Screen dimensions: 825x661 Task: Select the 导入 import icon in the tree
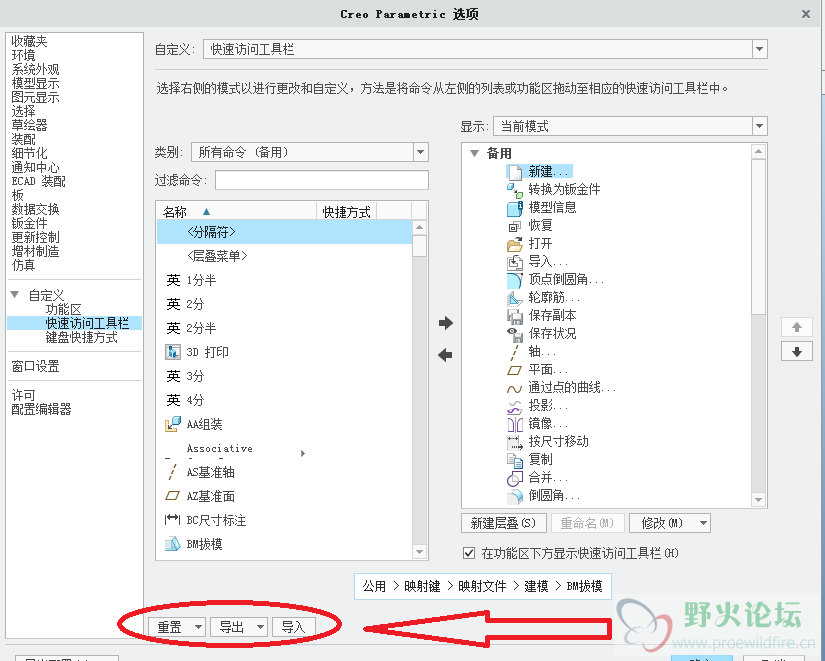coord(515,262)
